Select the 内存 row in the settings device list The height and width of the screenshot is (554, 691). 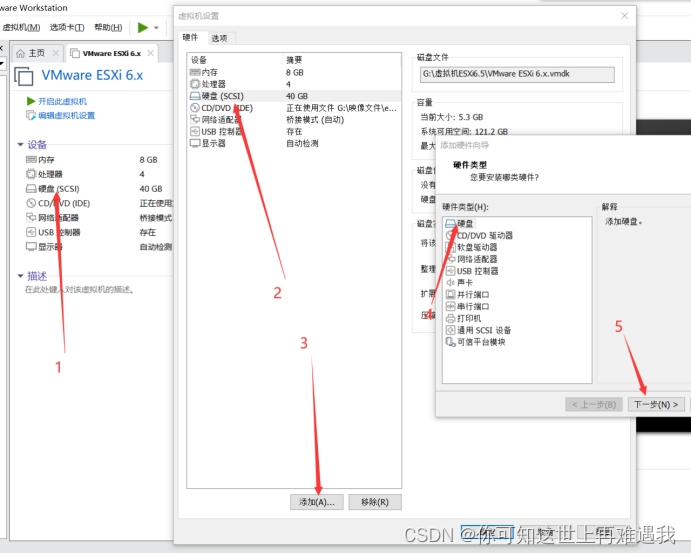294,72
